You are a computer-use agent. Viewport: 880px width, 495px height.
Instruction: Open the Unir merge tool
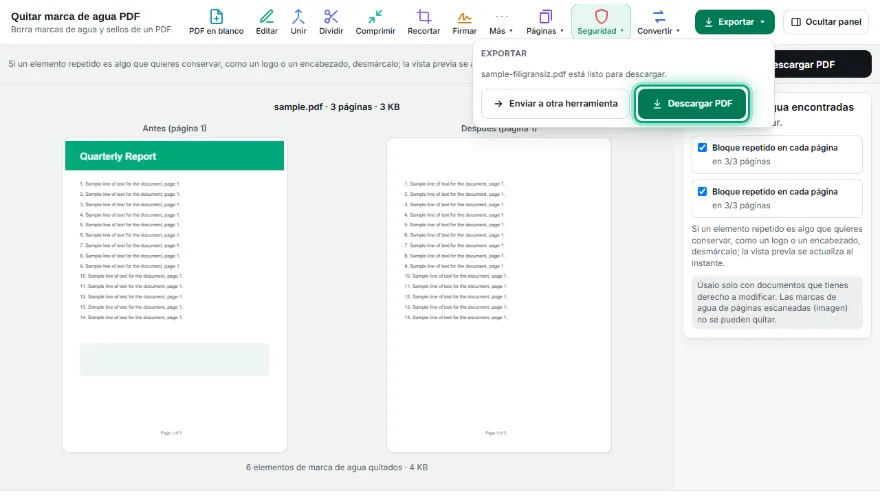tap(298, 22)
